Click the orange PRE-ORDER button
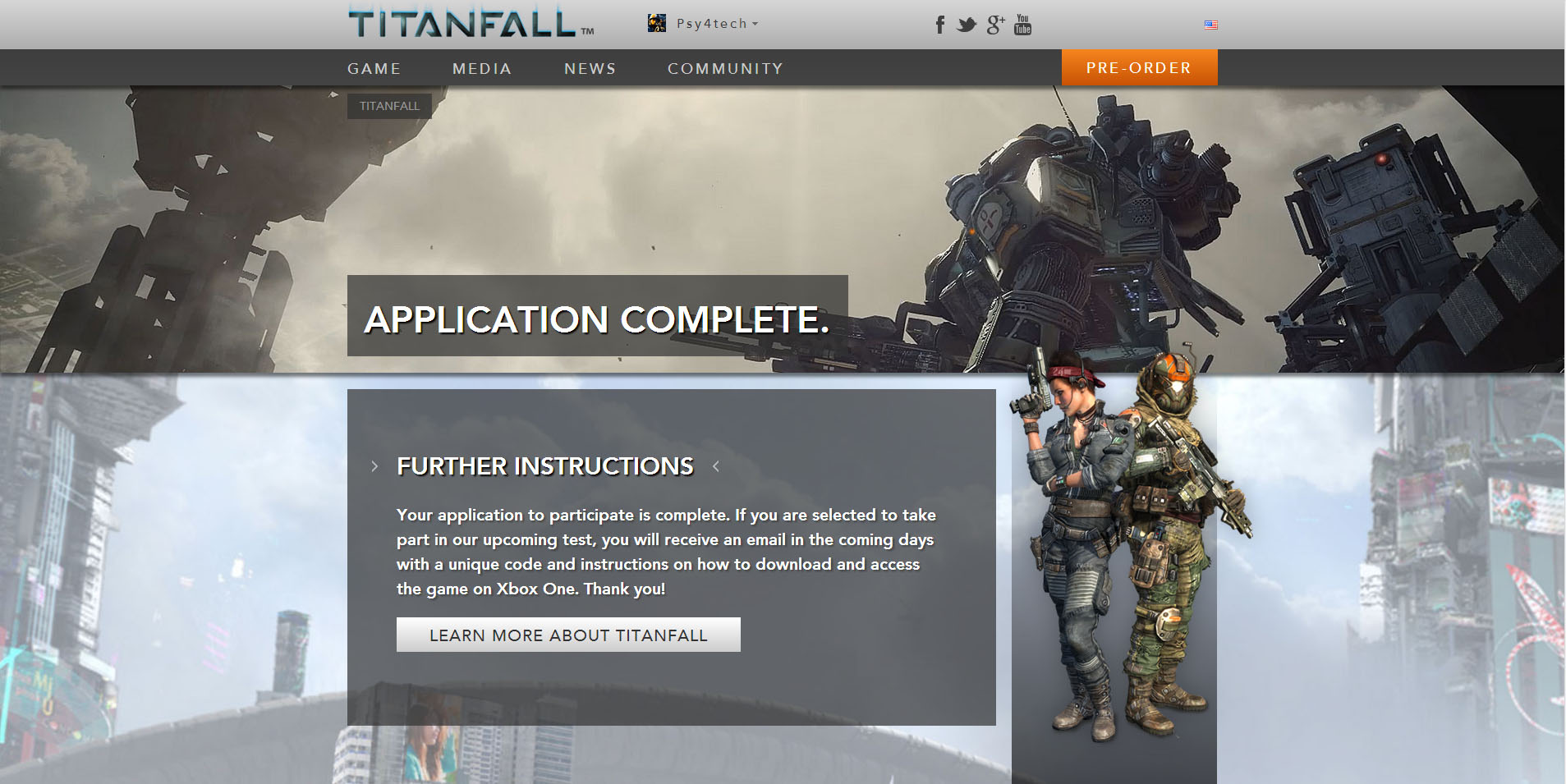This screenshot has height=784, width=1566. point(1139,67)
